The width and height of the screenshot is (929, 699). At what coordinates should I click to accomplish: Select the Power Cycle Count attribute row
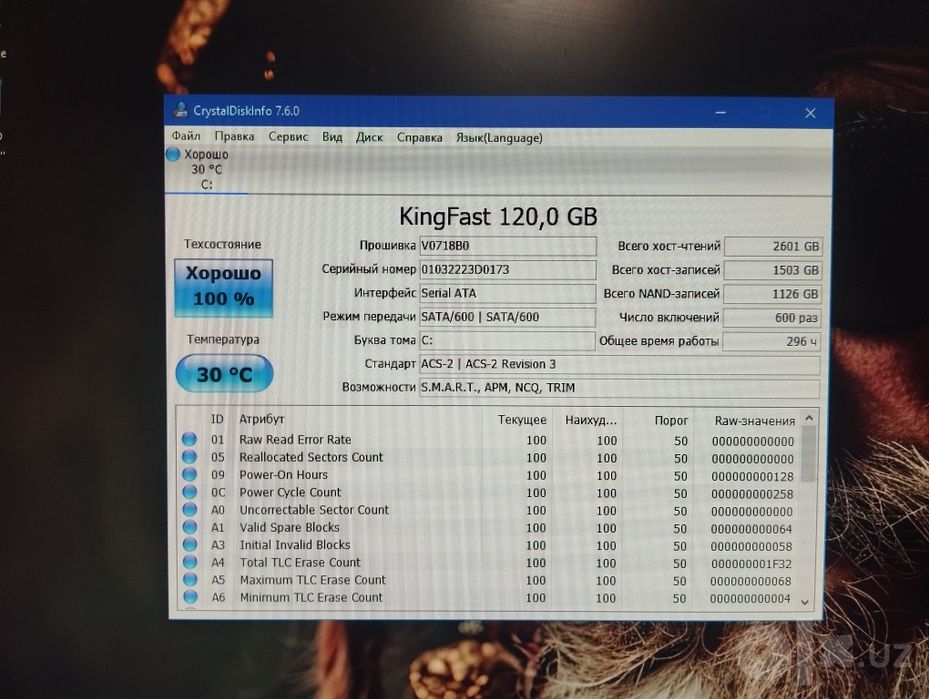489,492
